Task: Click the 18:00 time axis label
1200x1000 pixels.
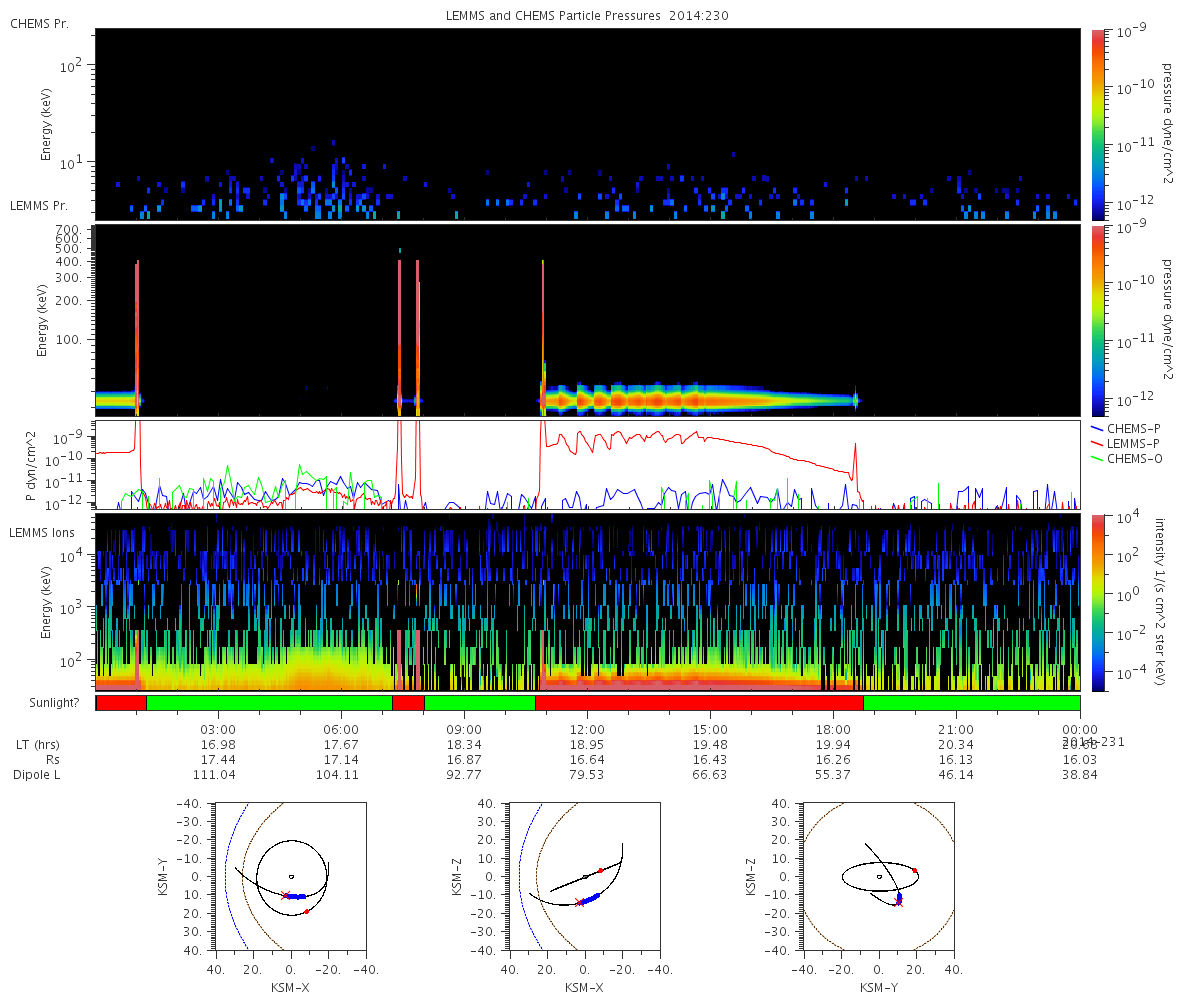Action: (x=833, y=729)
